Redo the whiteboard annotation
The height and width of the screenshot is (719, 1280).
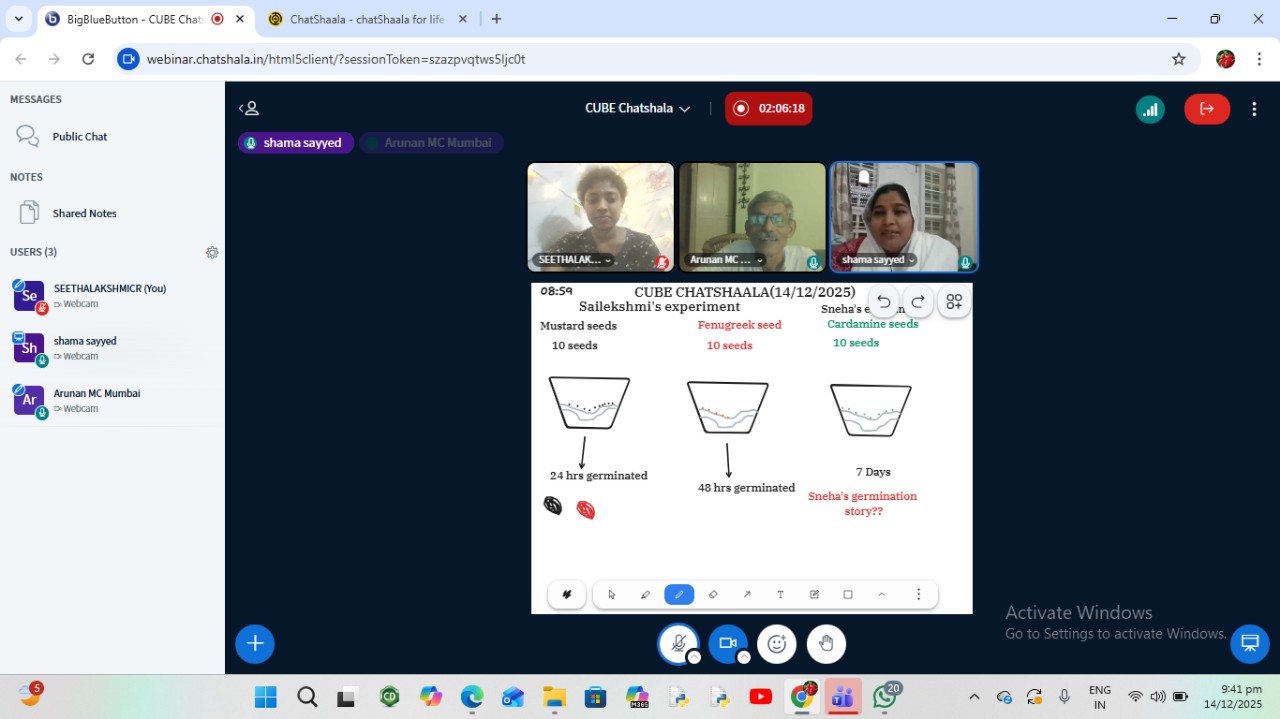918,302
